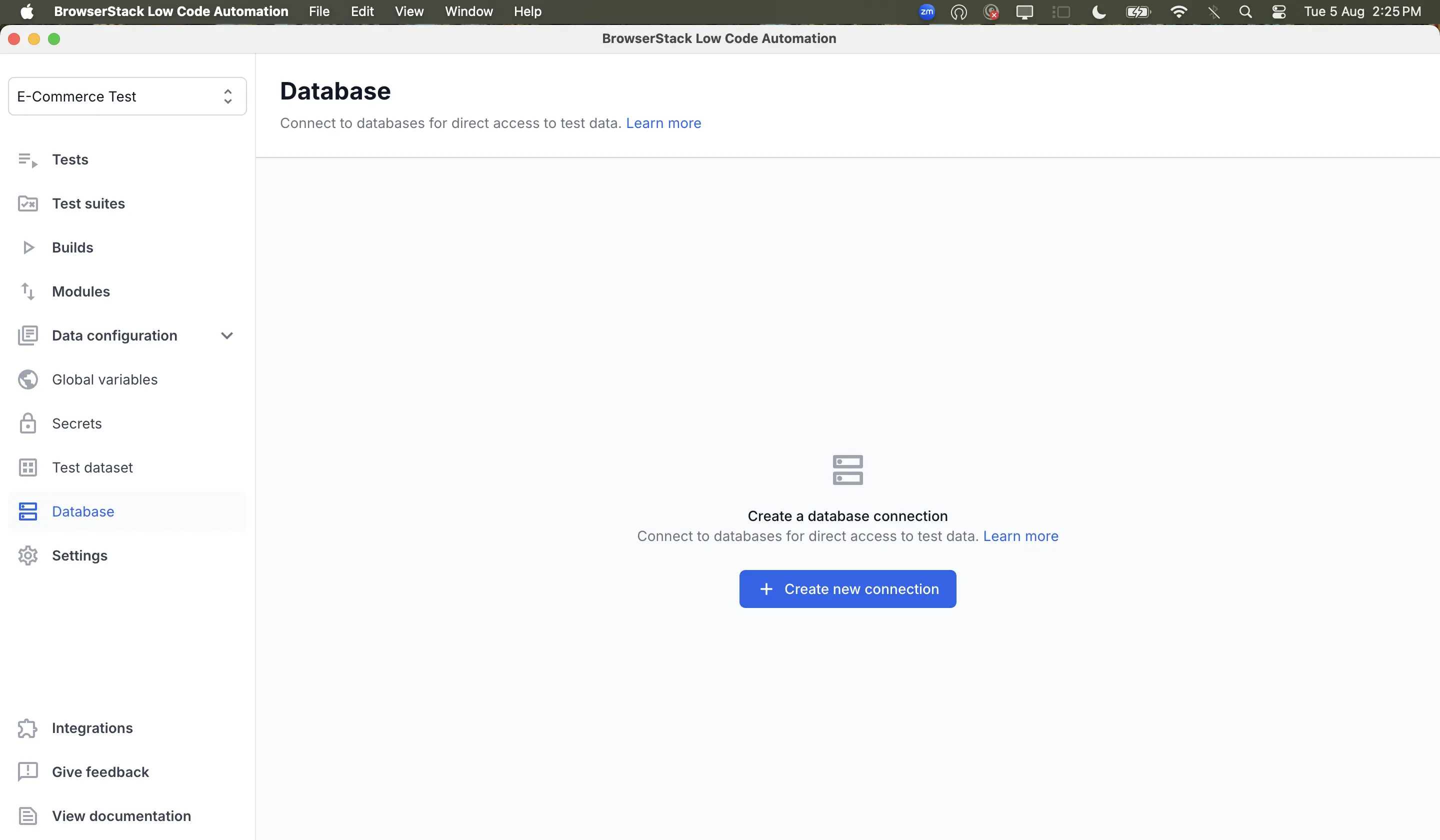Click the Test suites folder icon
Image resolution: width=1440 pixels, height=840 pixels.
click(27, 203)
